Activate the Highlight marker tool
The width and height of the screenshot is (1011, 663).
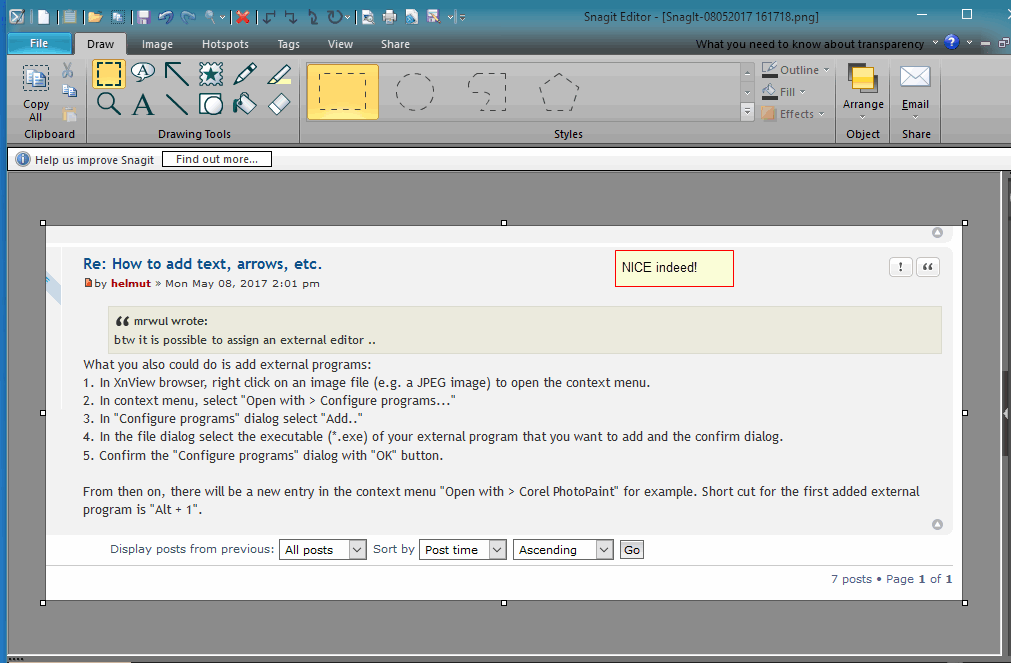[x=279, y=73]
